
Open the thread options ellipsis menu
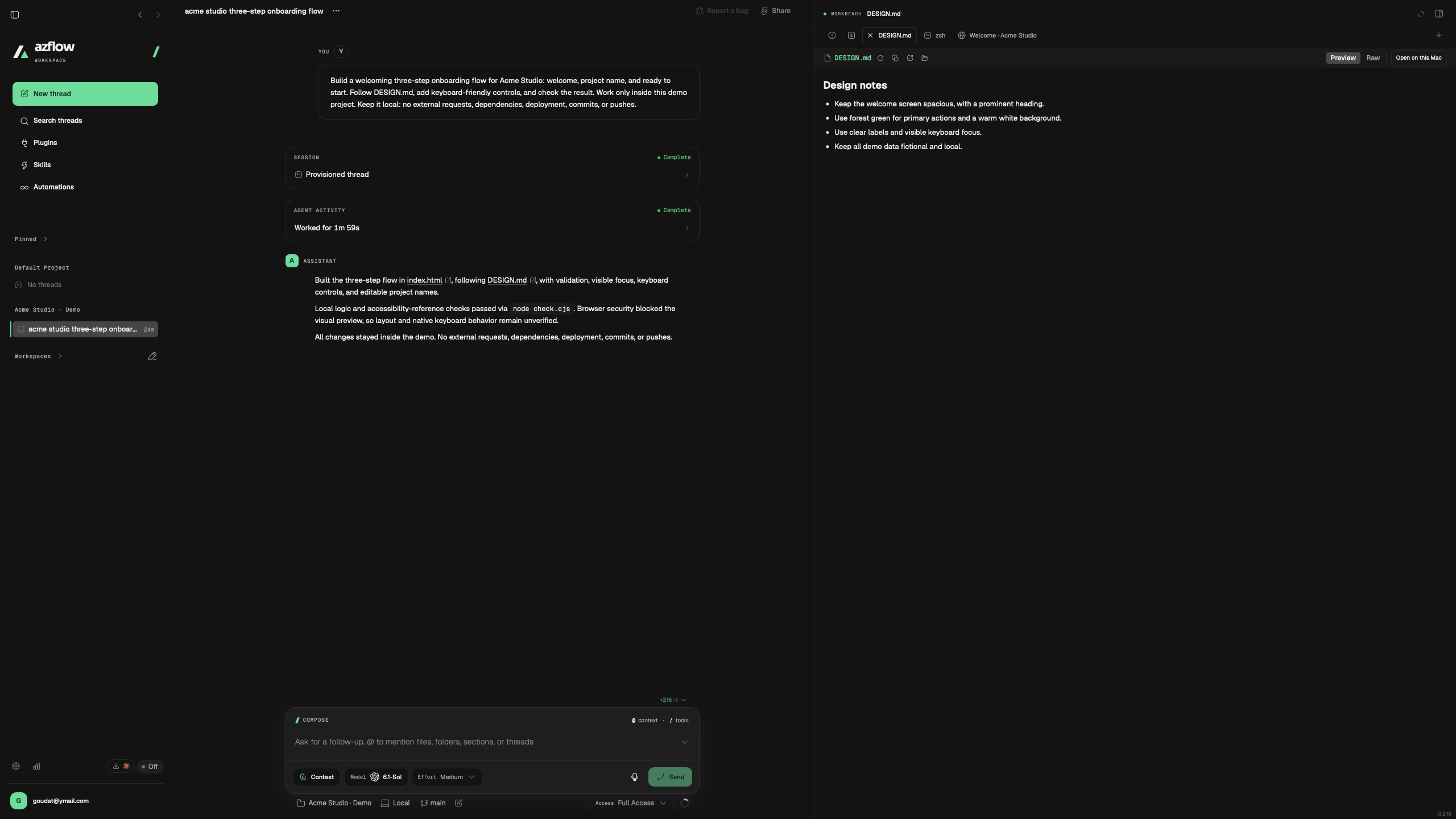pos(336,11)
